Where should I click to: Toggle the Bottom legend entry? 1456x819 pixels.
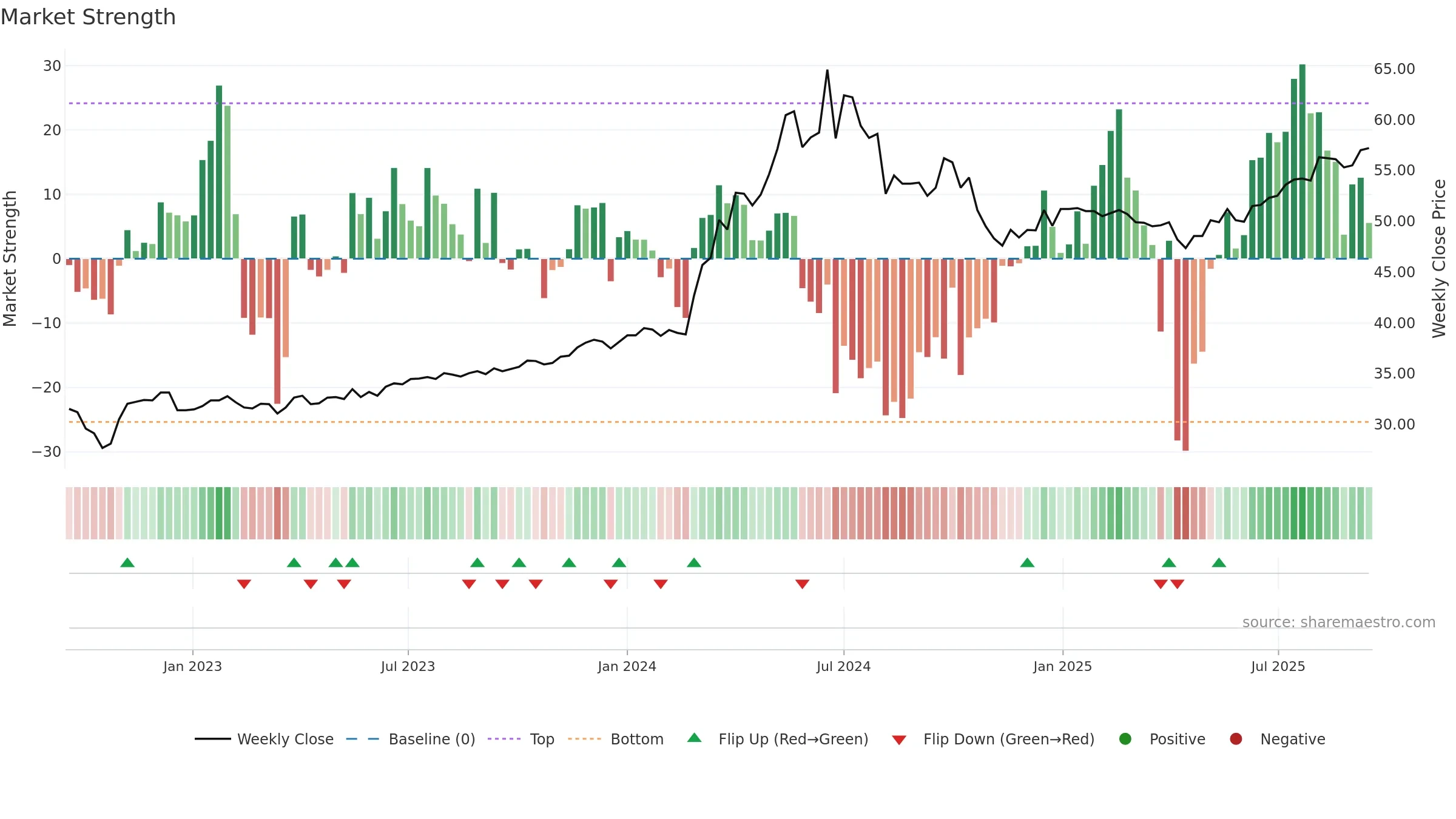pos(615,739)
